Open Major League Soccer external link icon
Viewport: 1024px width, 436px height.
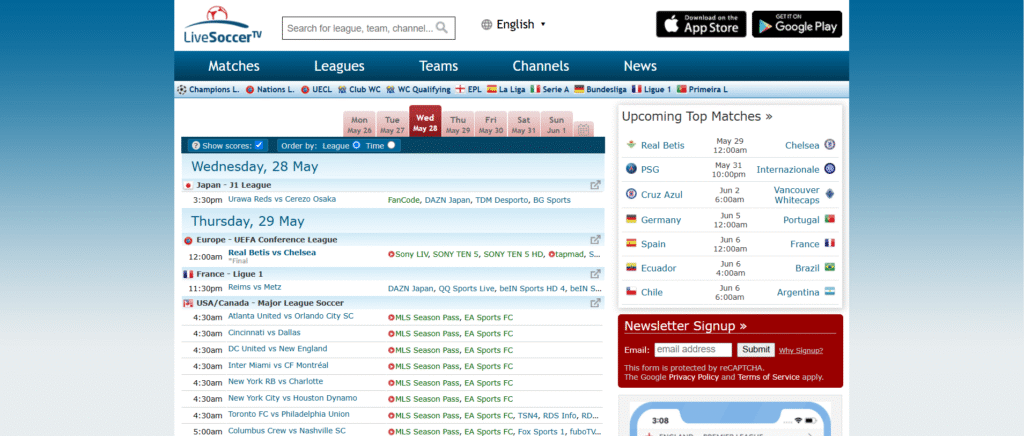coord(596,303)
